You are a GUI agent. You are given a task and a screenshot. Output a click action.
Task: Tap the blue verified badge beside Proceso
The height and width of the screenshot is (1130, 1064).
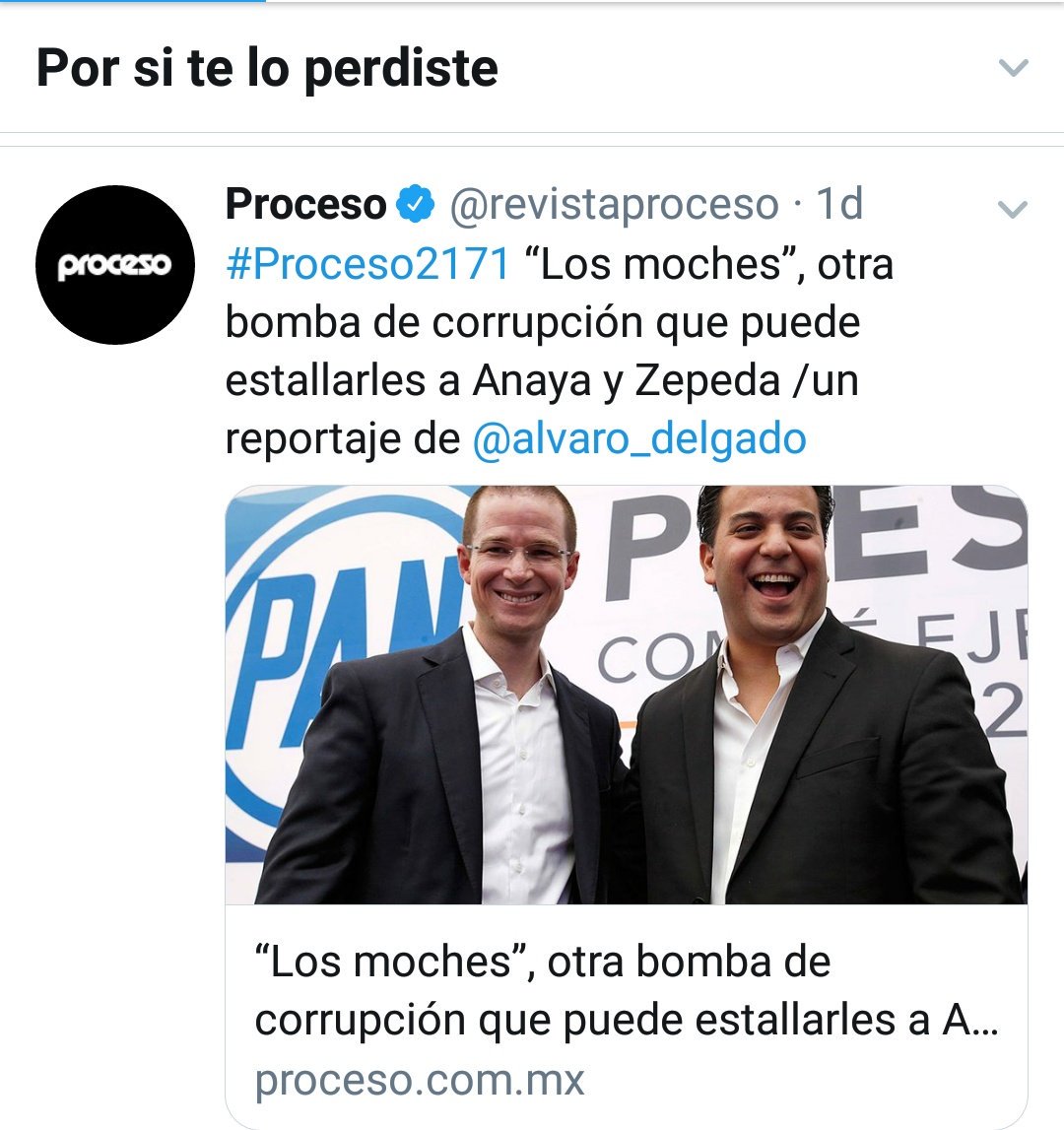[415, 204]
